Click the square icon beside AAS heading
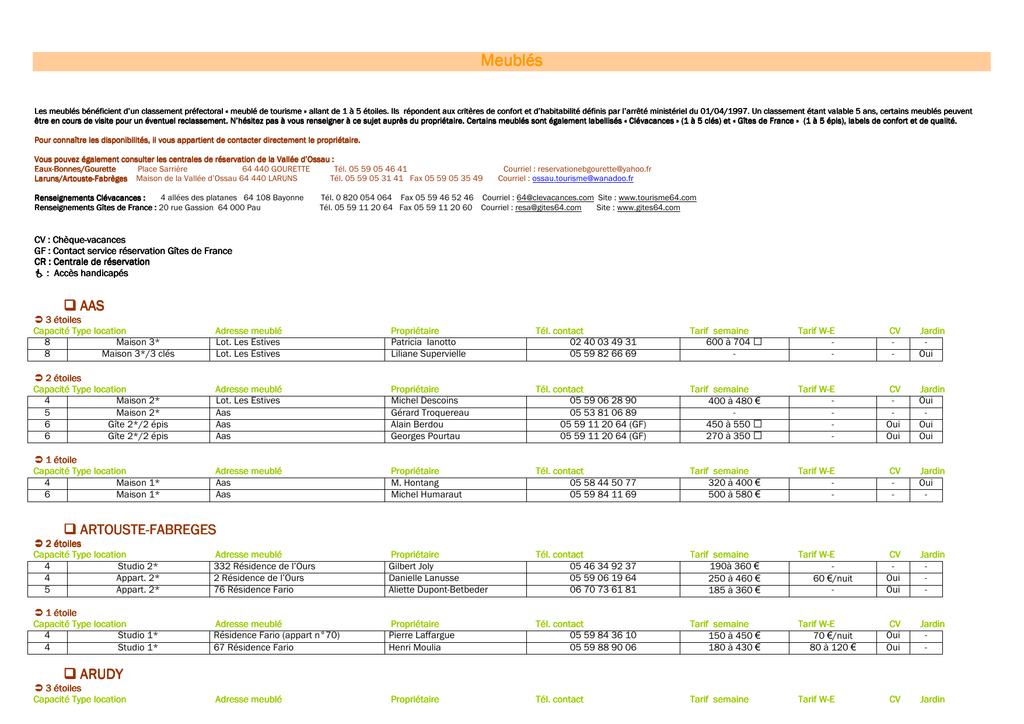Image resolution: width=1024 pixels, height=724 pixels. (x=70, y=305)
